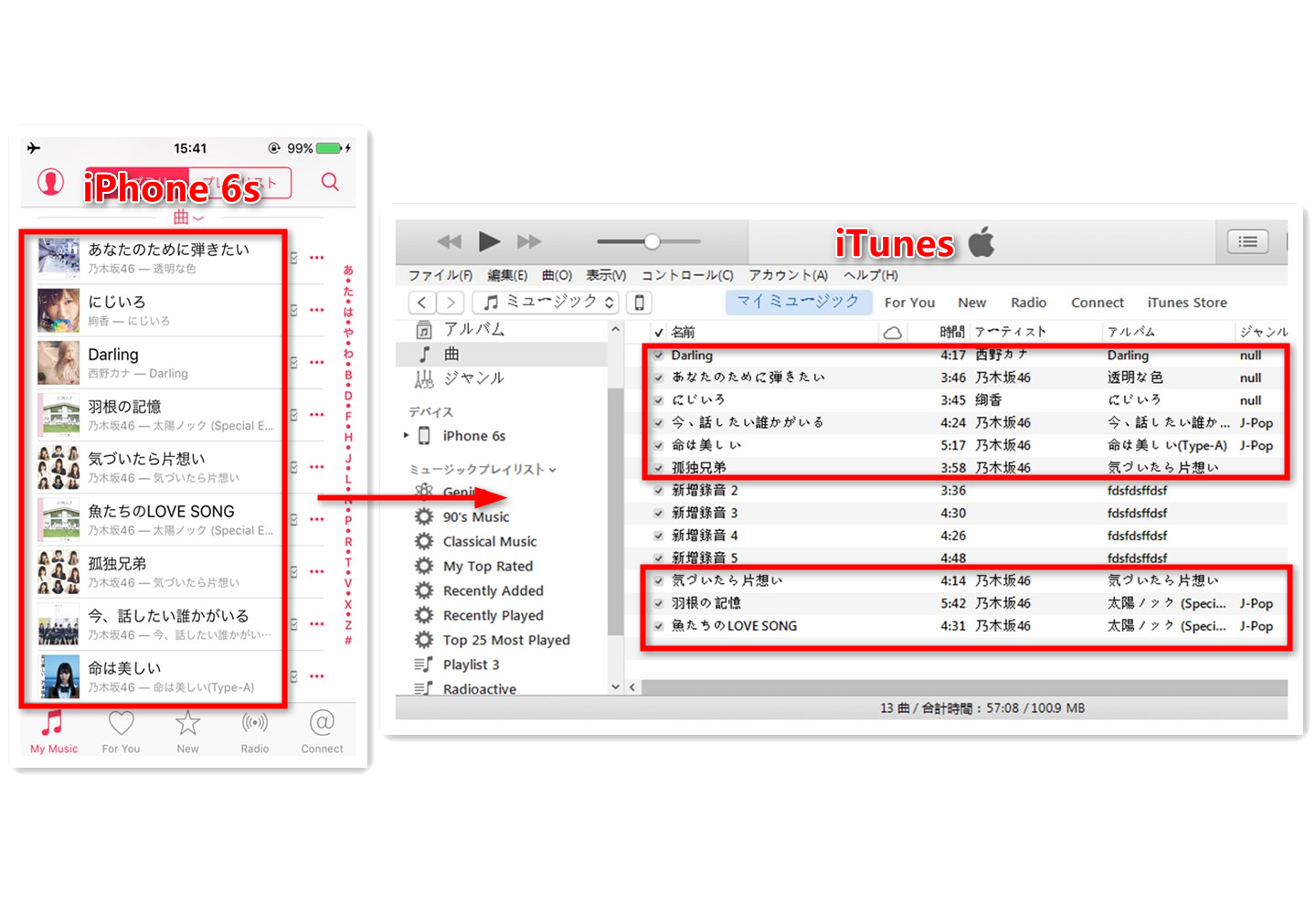The image size is (1316, 914).
Task: Uncheck the Darling song checkbox
Action: 658,356
